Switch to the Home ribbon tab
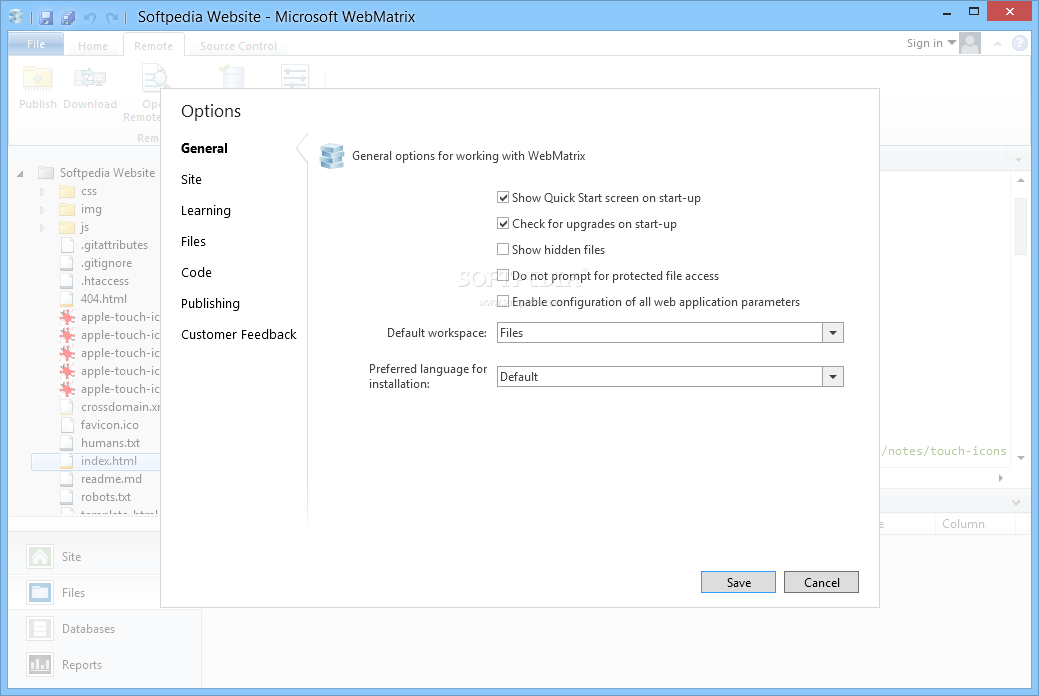 [93, 46]
